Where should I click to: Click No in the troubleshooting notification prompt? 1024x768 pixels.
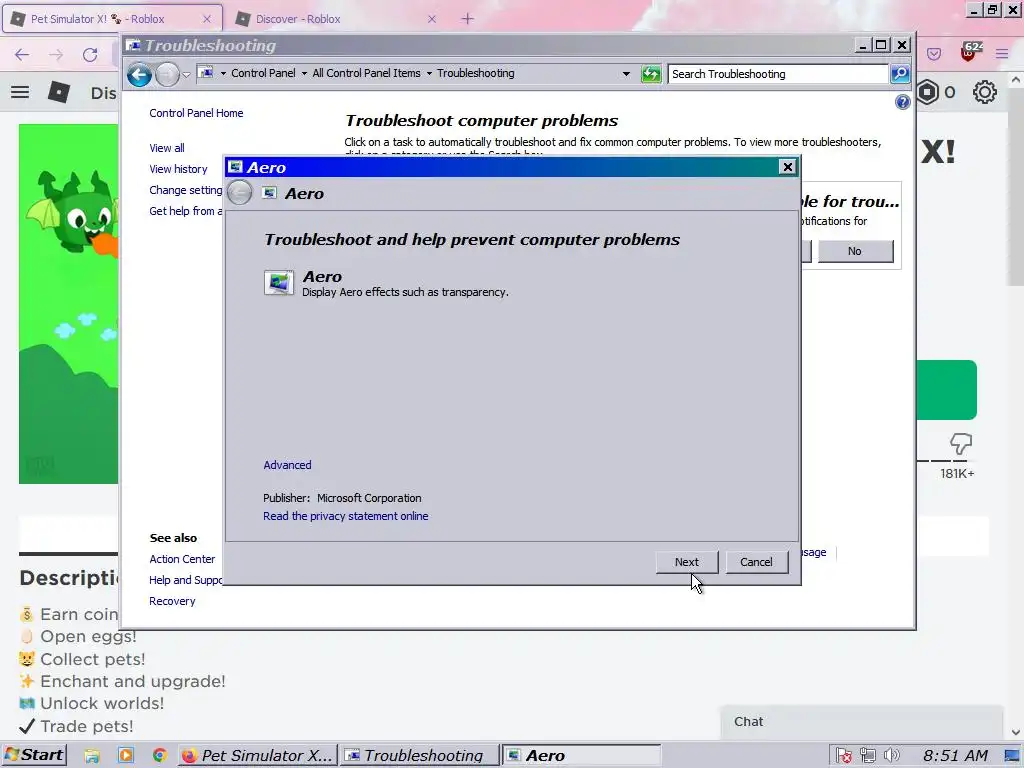855,251
